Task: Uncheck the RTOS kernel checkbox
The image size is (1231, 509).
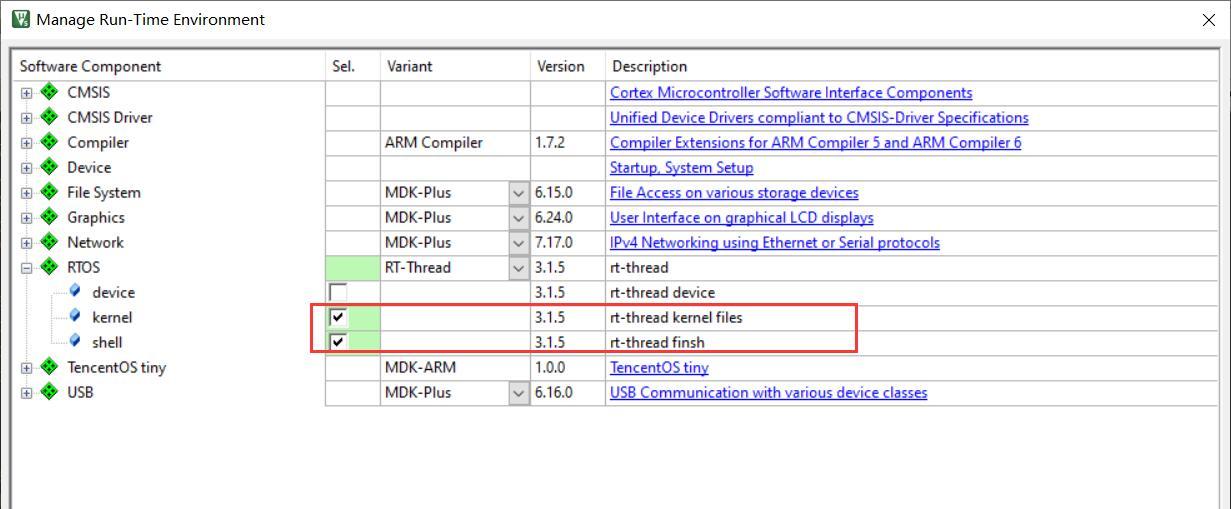Action: [x=338, y=317]
